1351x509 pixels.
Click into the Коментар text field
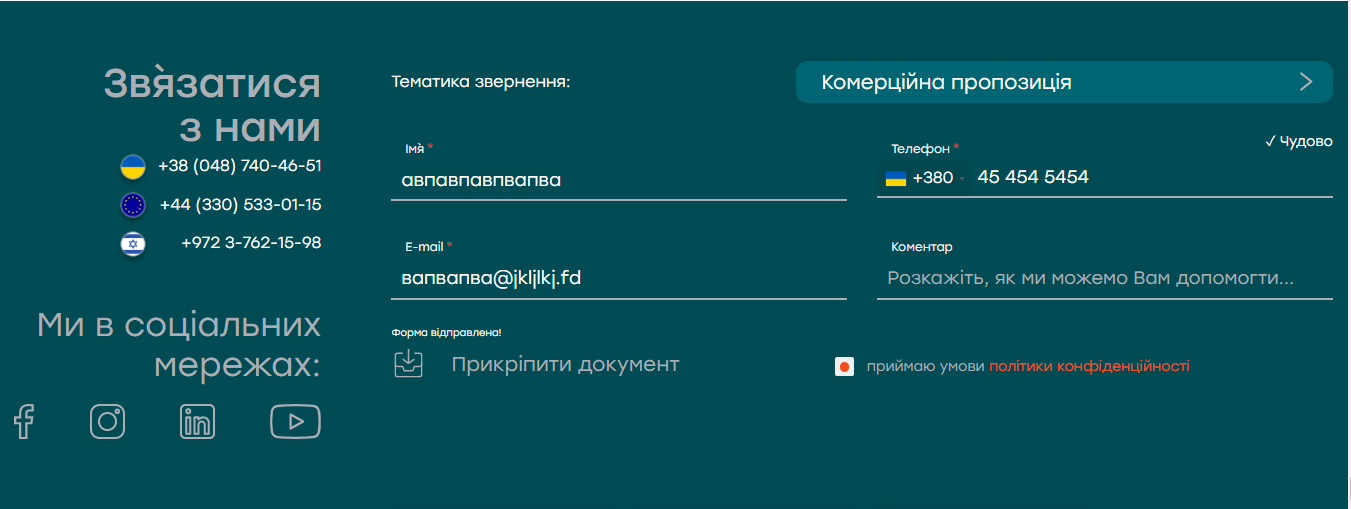pos(1105,278)
